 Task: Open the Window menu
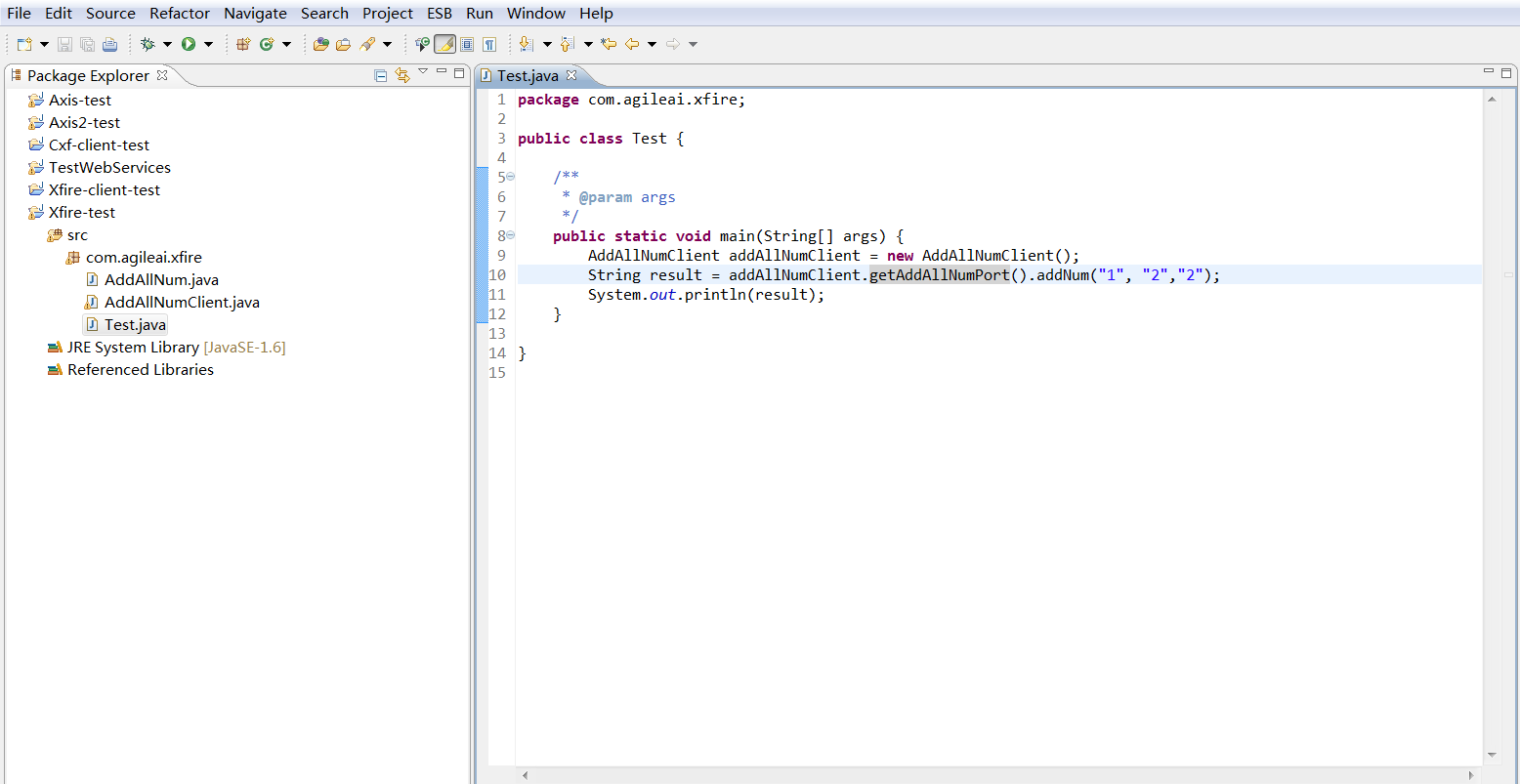pyautogui.click(x=536, y=14)
